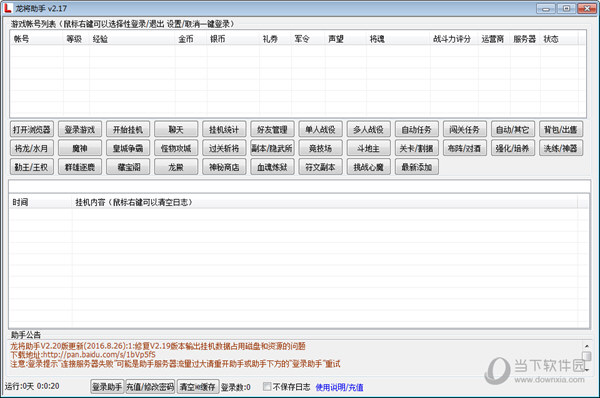Image resolution: width=600 pixels, height=398 pixels.
Task: Click the 藏宝阁 button
Action: 128,167
